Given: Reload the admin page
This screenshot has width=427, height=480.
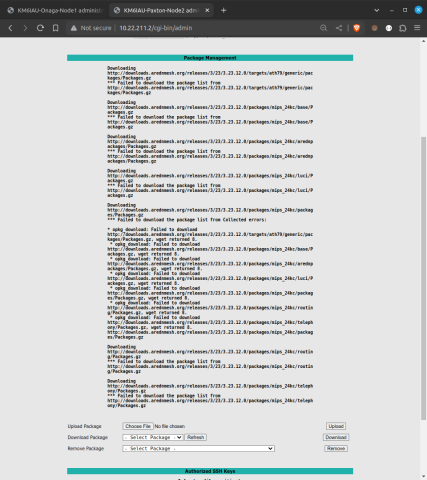Looking at the screenshot, I should click(40, 28).
